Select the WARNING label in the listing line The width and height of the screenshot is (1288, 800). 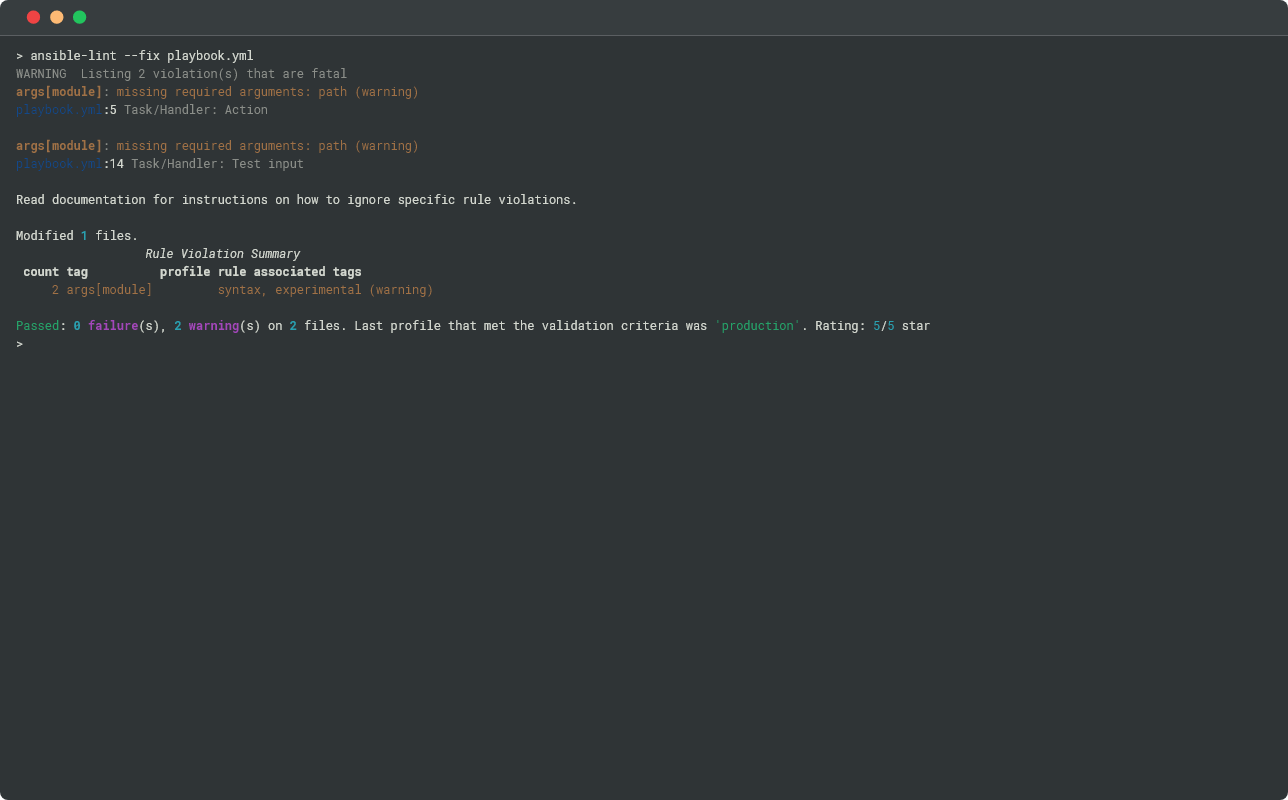[x=41, y=74]
